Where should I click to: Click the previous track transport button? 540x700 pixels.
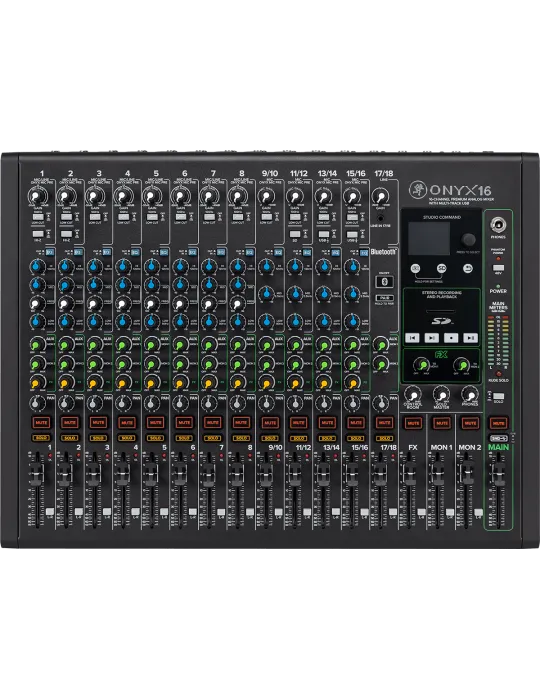click(x=412, y=338)
